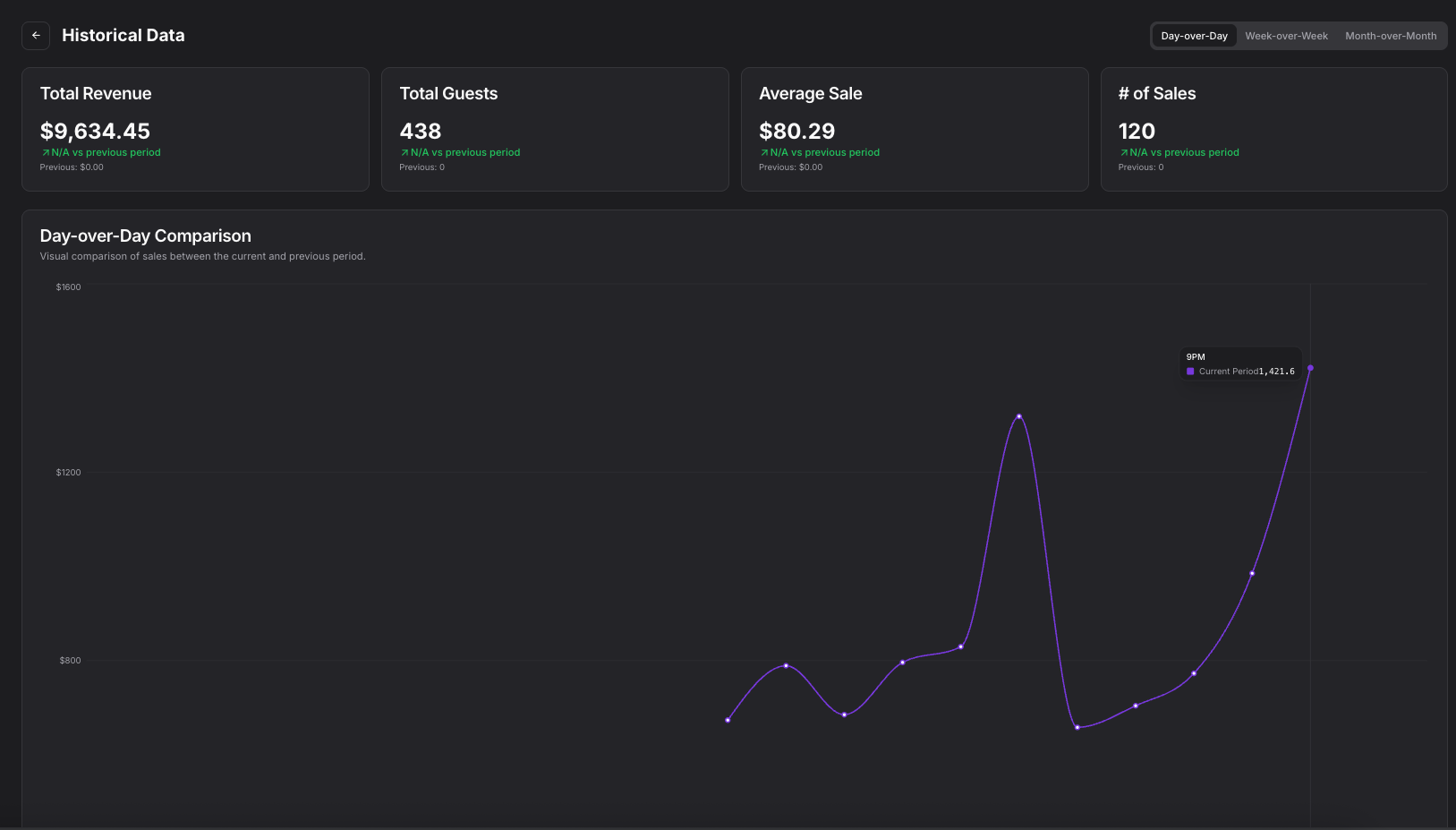
Task: Switch to the Month-over-Month tab
Action: pos(1391,36)
